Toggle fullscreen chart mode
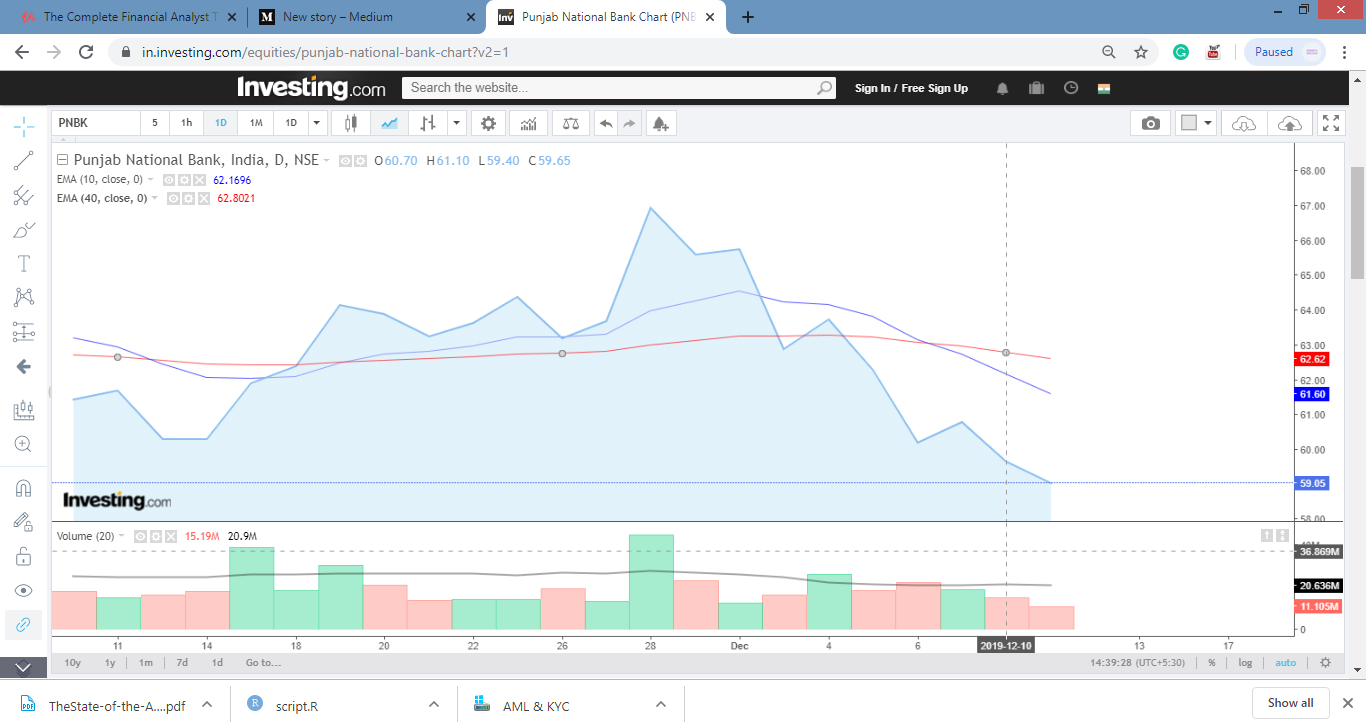 [1331, 123]
